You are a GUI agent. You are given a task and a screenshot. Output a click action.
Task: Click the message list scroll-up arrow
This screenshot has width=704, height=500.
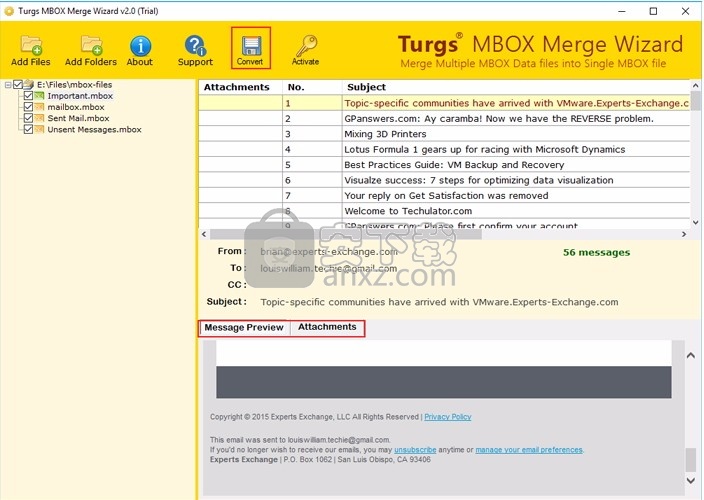[x=695, y=85]
